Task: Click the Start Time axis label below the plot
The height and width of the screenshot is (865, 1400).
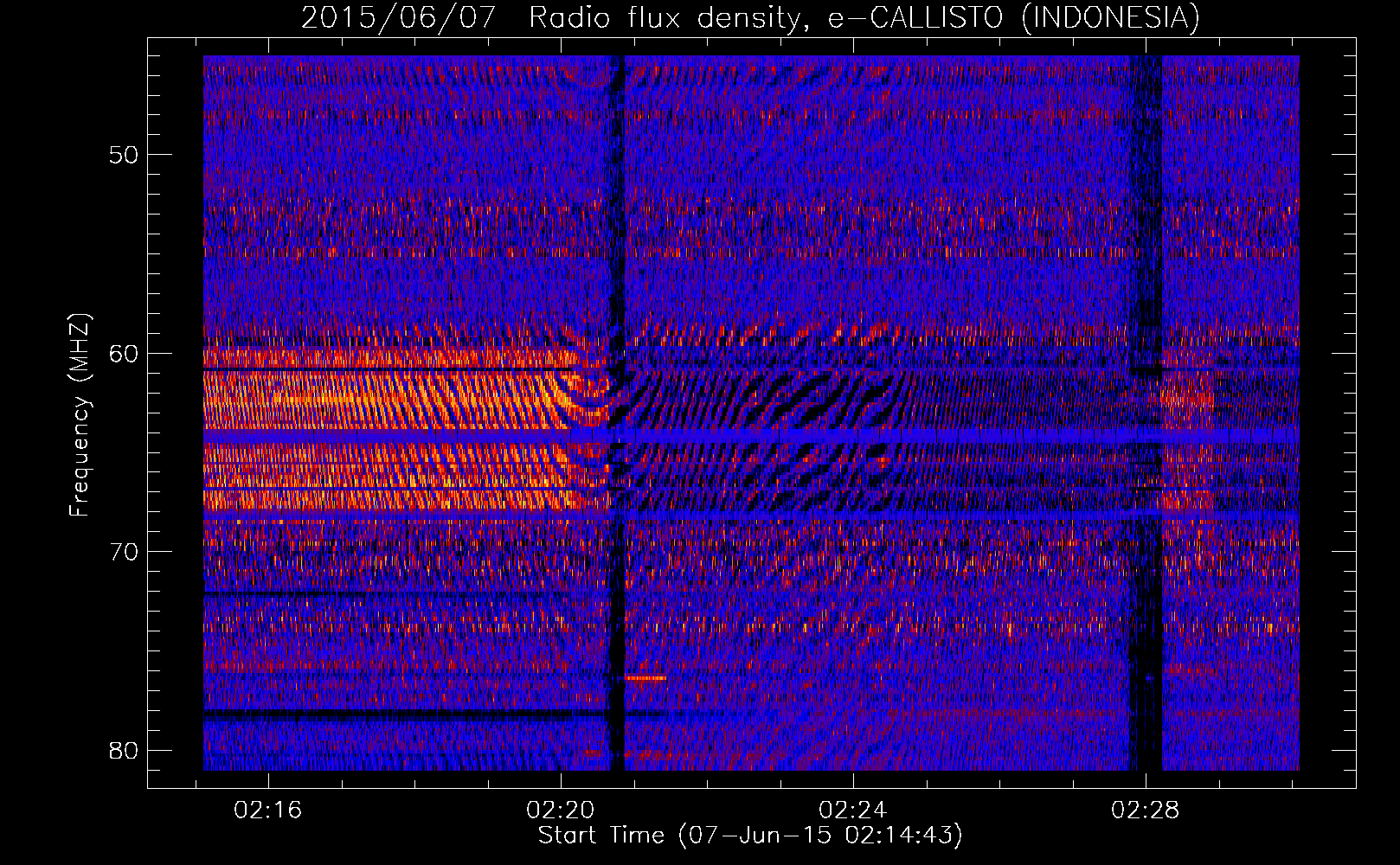Action: [750, 836]
